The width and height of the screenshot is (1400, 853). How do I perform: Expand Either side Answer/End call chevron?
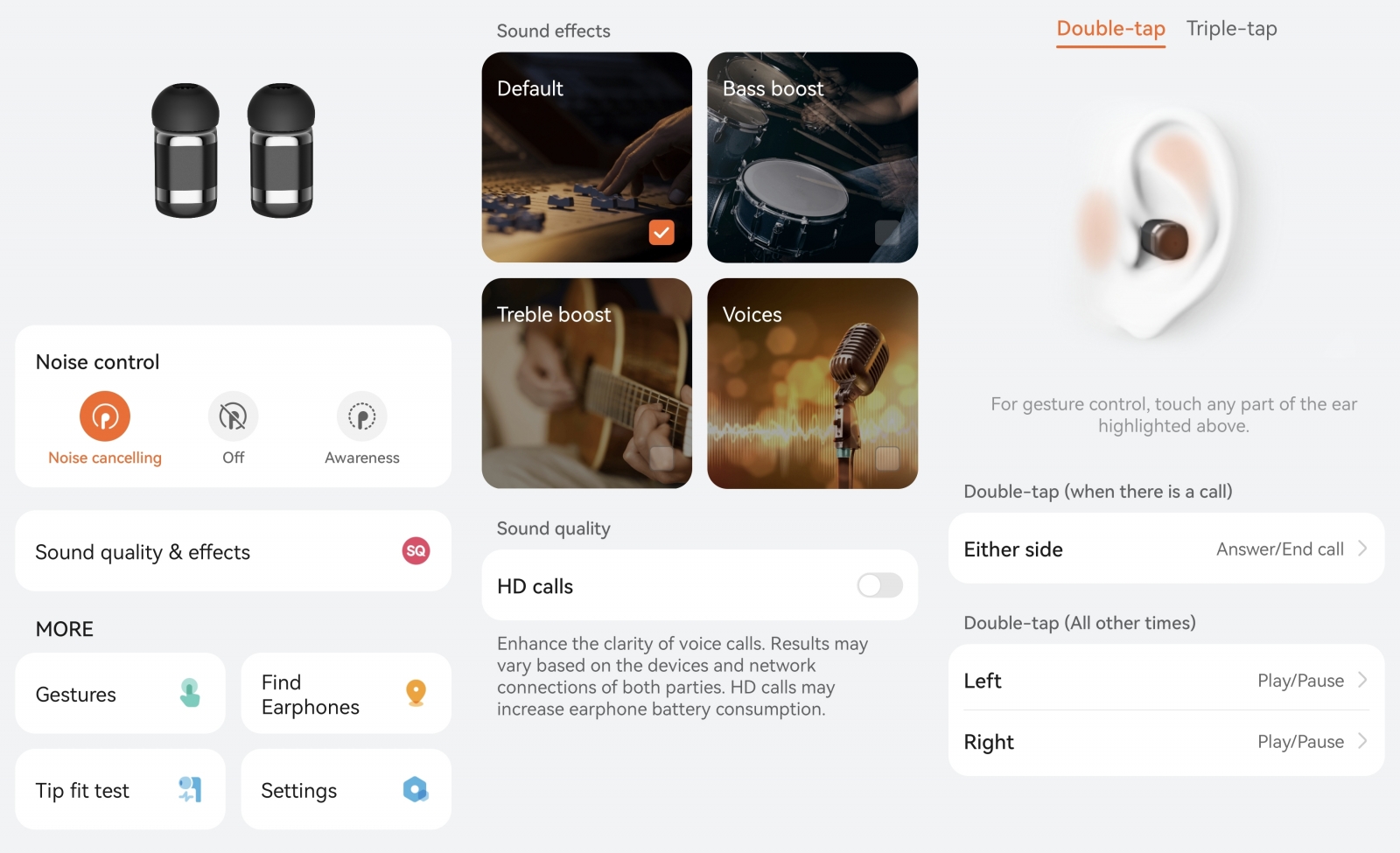[x=1362, y=549]
